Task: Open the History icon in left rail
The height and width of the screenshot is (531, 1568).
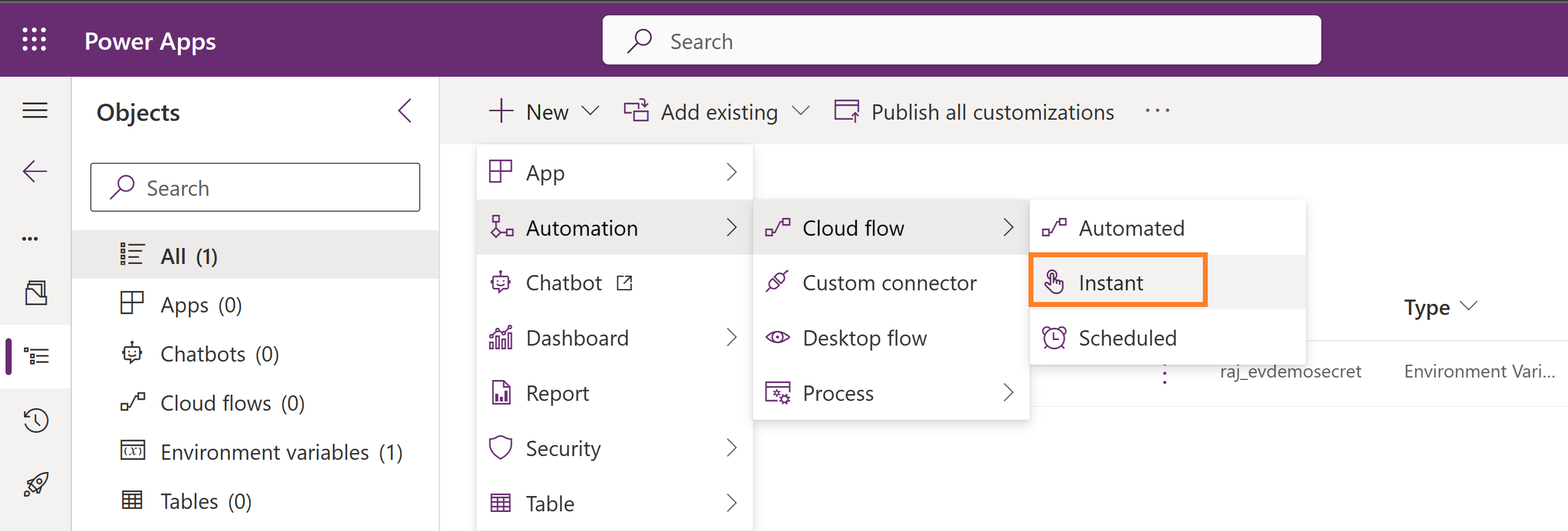Action: pyautogui.click(x=36, y=421)
